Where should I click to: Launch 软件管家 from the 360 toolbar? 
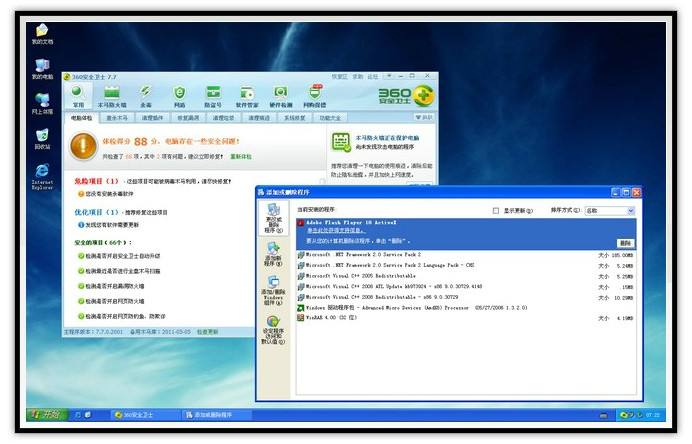(x=247, y=96)
